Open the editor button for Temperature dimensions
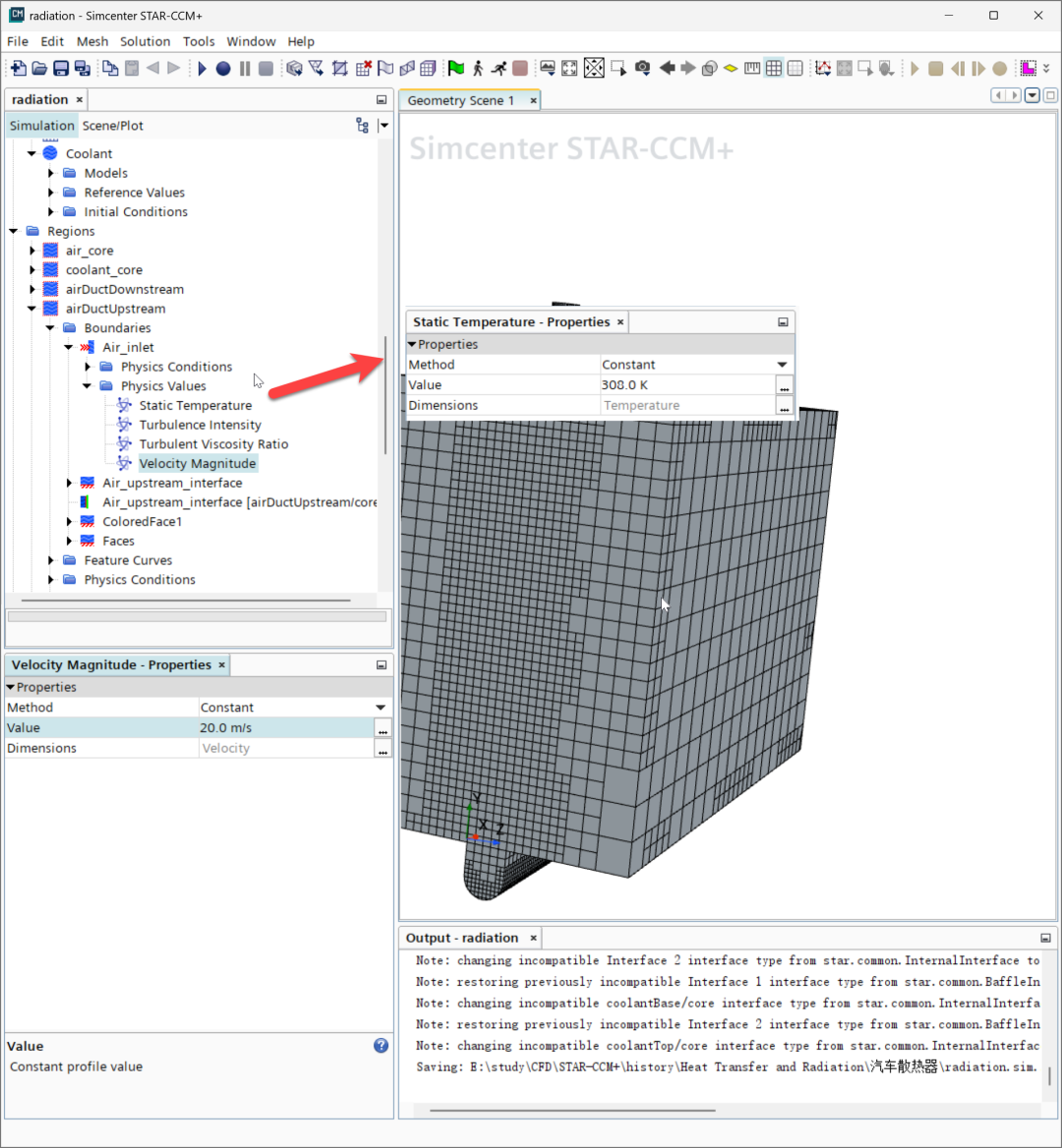 click(x=785, y=406)
